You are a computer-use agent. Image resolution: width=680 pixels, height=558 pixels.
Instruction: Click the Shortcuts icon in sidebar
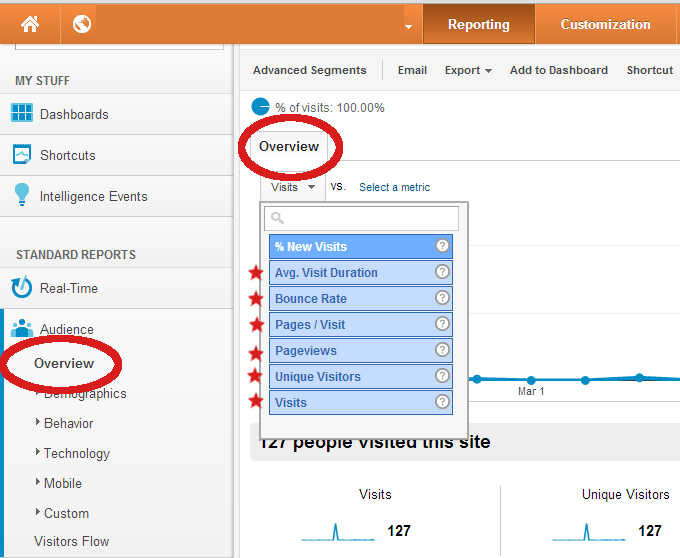22,154
